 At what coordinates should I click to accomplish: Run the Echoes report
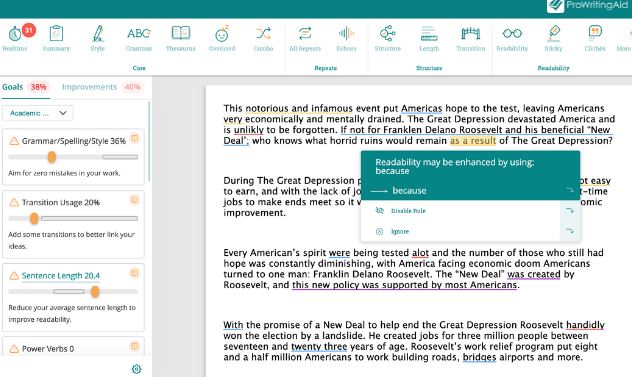[x=346, y=39]
